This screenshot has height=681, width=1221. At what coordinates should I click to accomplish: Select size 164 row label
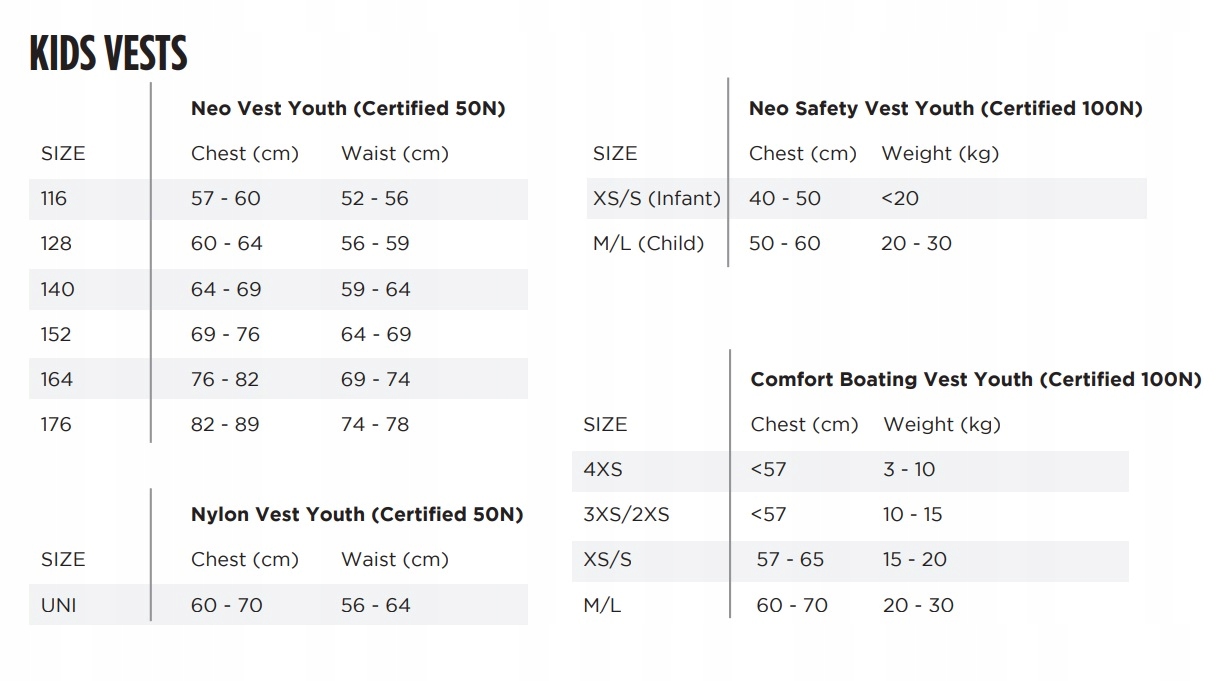tap(57, 379)
